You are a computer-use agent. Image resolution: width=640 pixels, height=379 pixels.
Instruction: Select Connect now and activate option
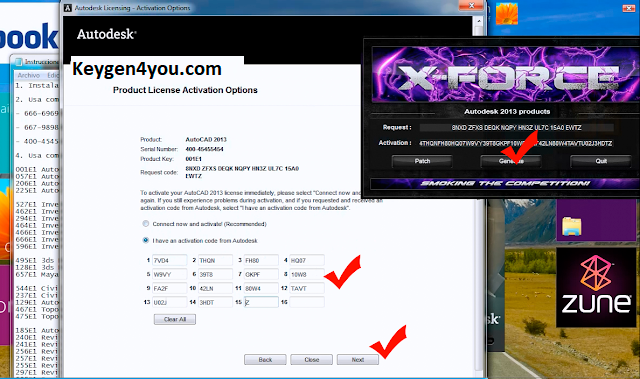146,224
